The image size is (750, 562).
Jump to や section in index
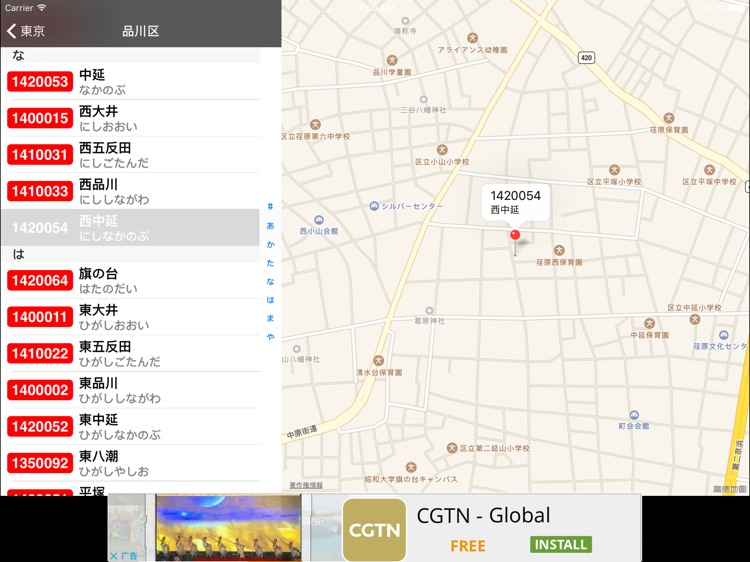270,337
